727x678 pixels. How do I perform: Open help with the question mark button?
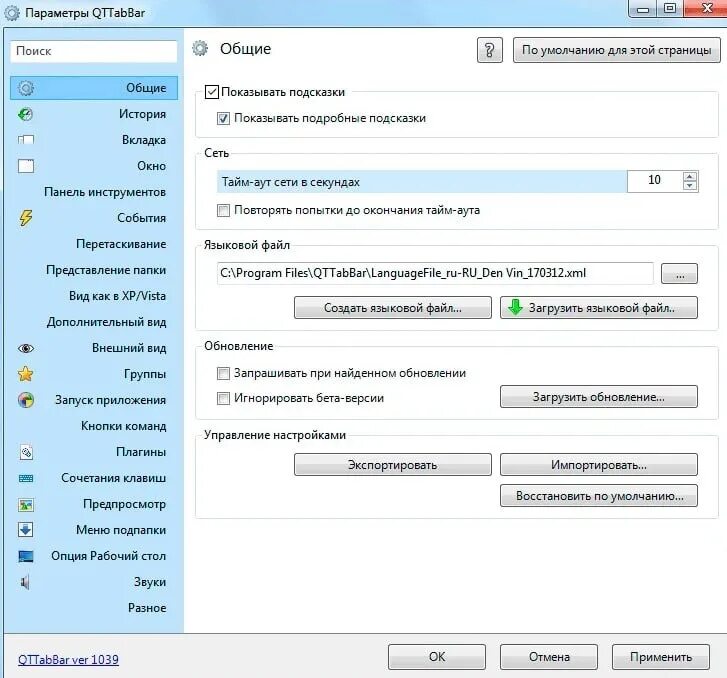pos(490,50)
